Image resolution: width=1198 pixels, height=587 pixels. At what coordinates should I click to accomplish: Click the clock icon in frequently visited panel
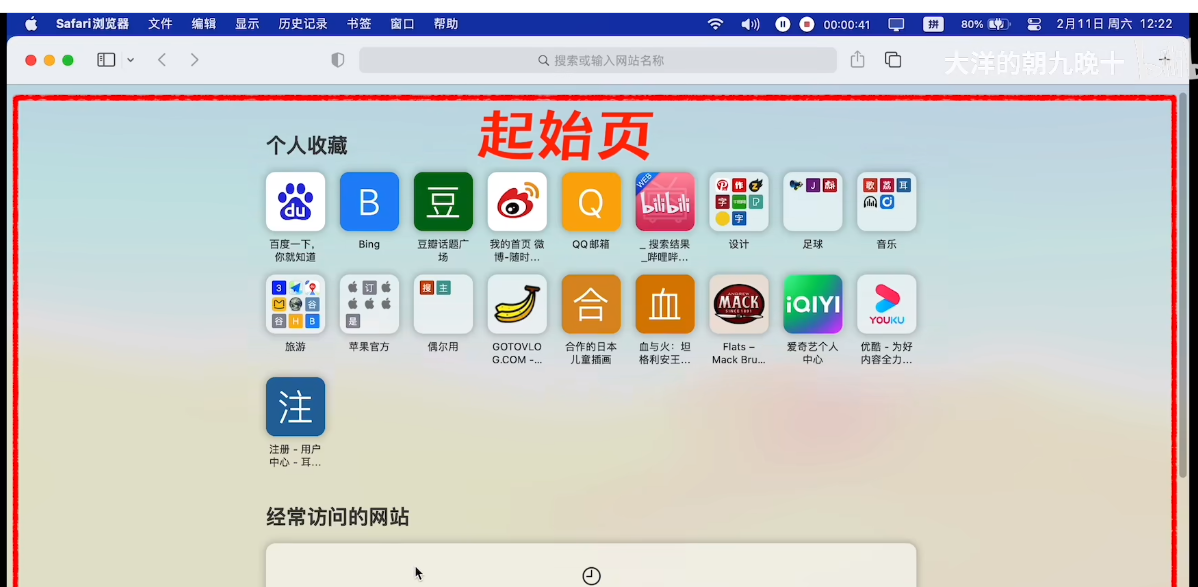tap(591, 576)
